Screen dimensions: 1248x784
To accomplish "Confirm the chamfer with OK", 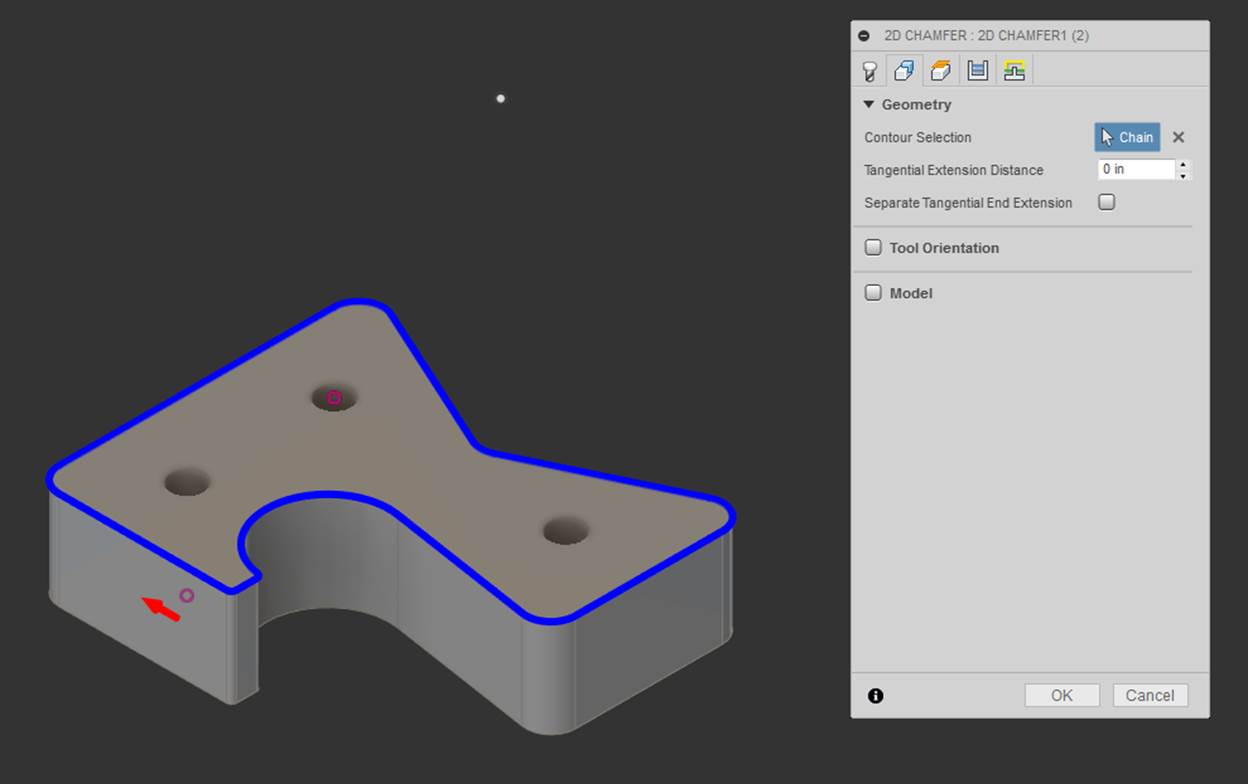I will pos(1061,696).
